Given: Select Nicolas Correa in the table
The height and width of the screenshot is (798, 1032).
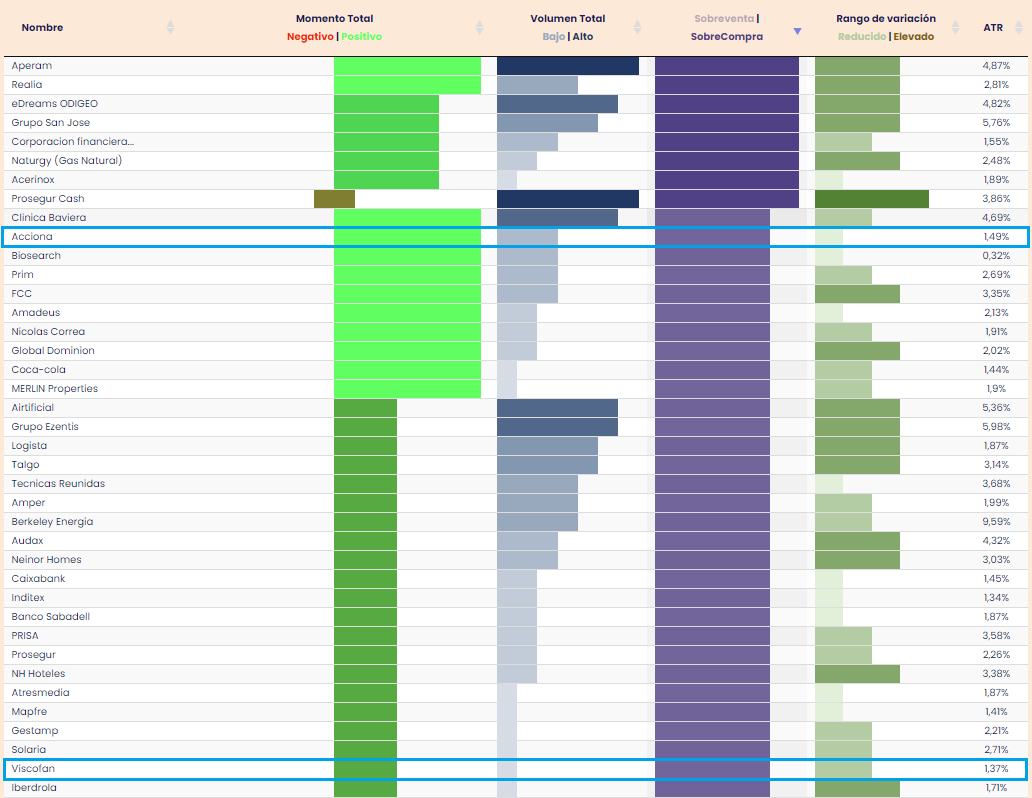Looking at the screenshot, I should 48,332.
